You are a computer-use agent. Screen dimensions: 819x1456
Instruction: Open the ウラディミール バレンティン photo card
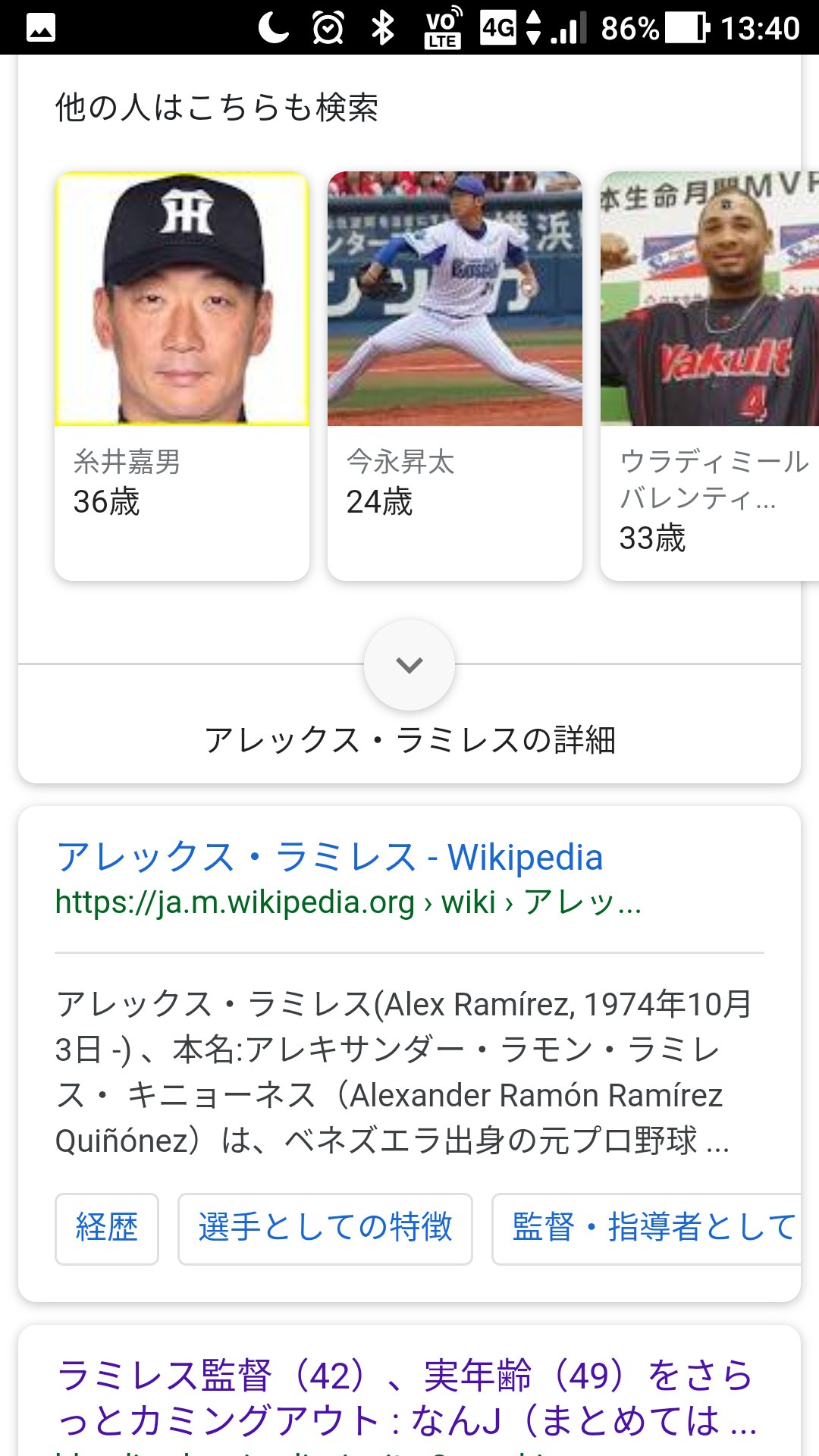coord(710,299)
